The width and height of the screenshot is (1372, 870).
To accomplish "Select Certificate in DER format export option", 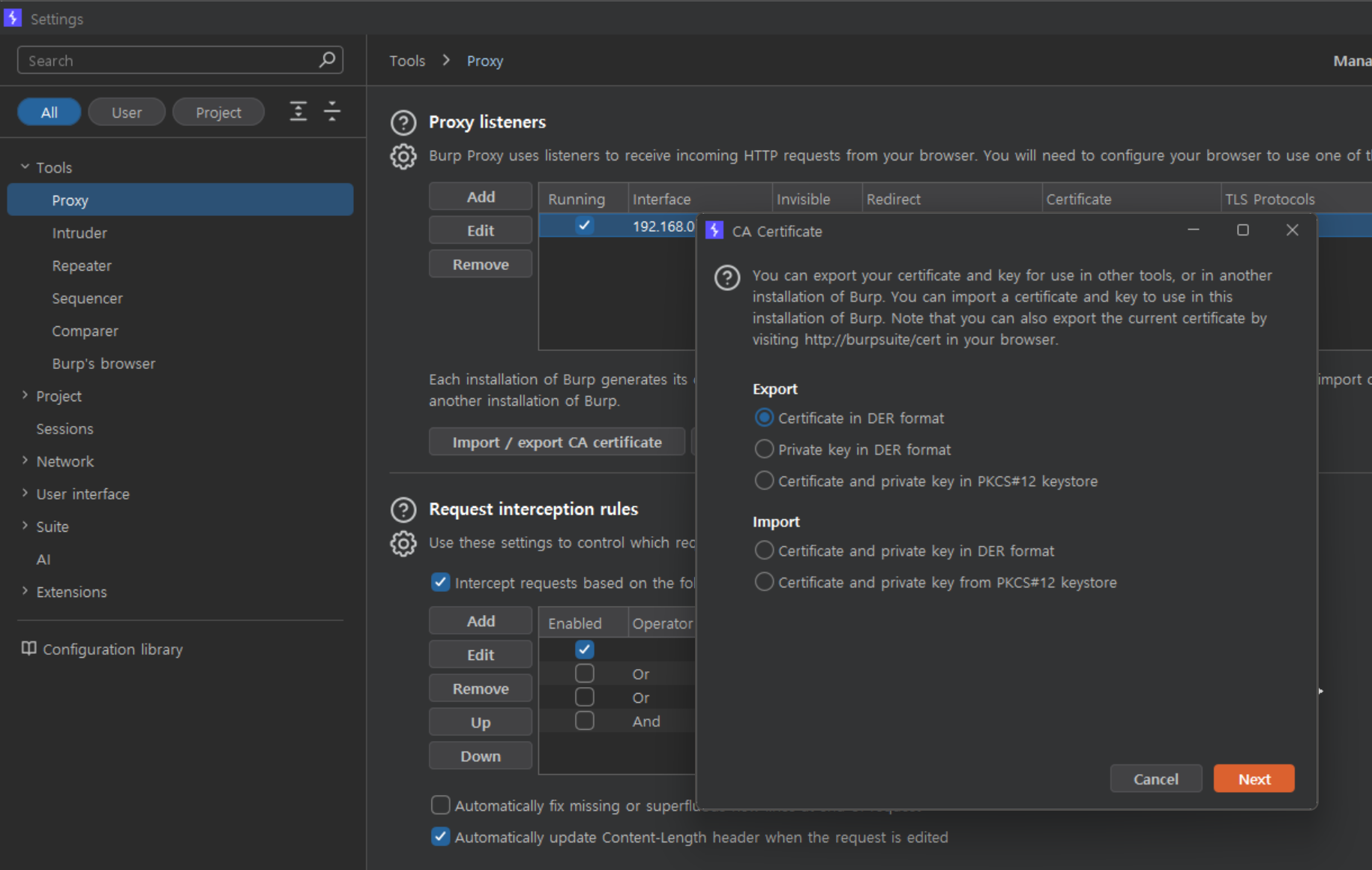I will pos(764,418).
